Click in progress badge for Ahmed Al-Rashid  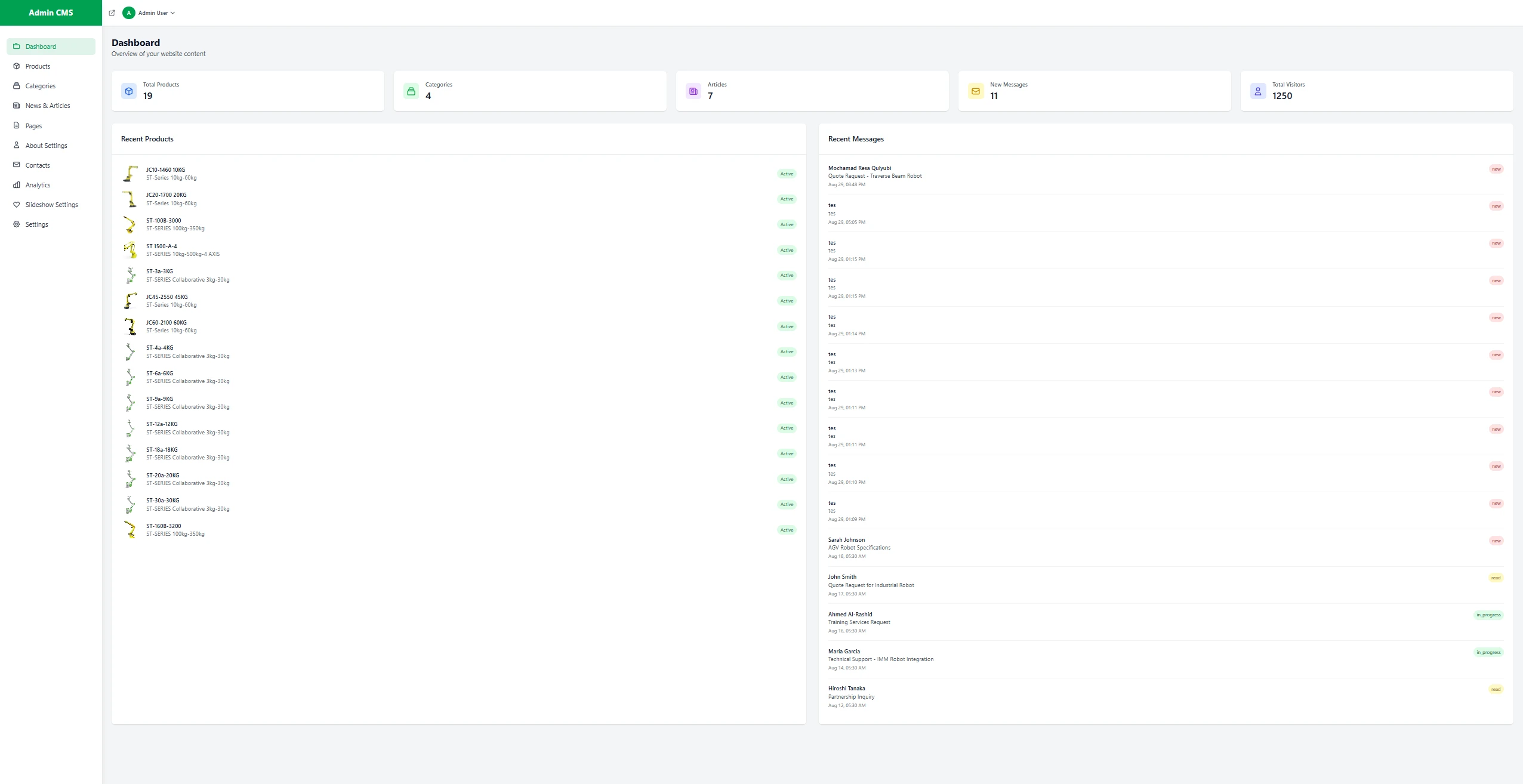(1488, 615)
